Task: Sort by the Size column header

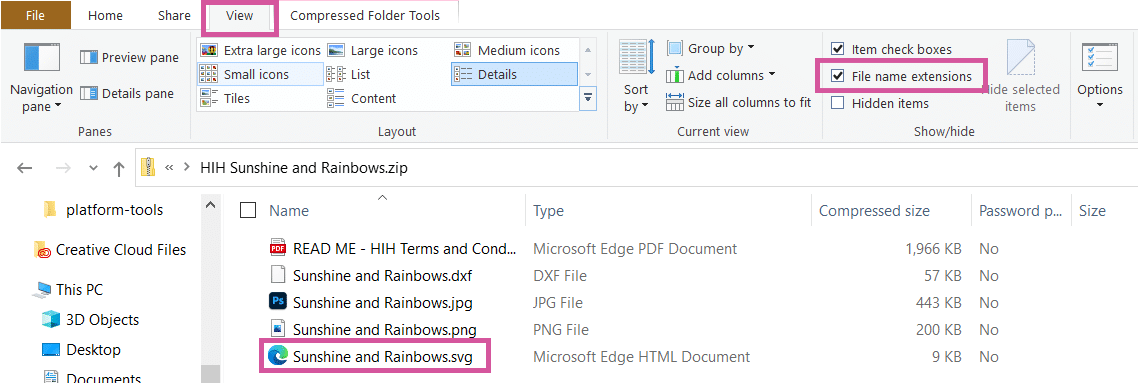Action: 1092,211
